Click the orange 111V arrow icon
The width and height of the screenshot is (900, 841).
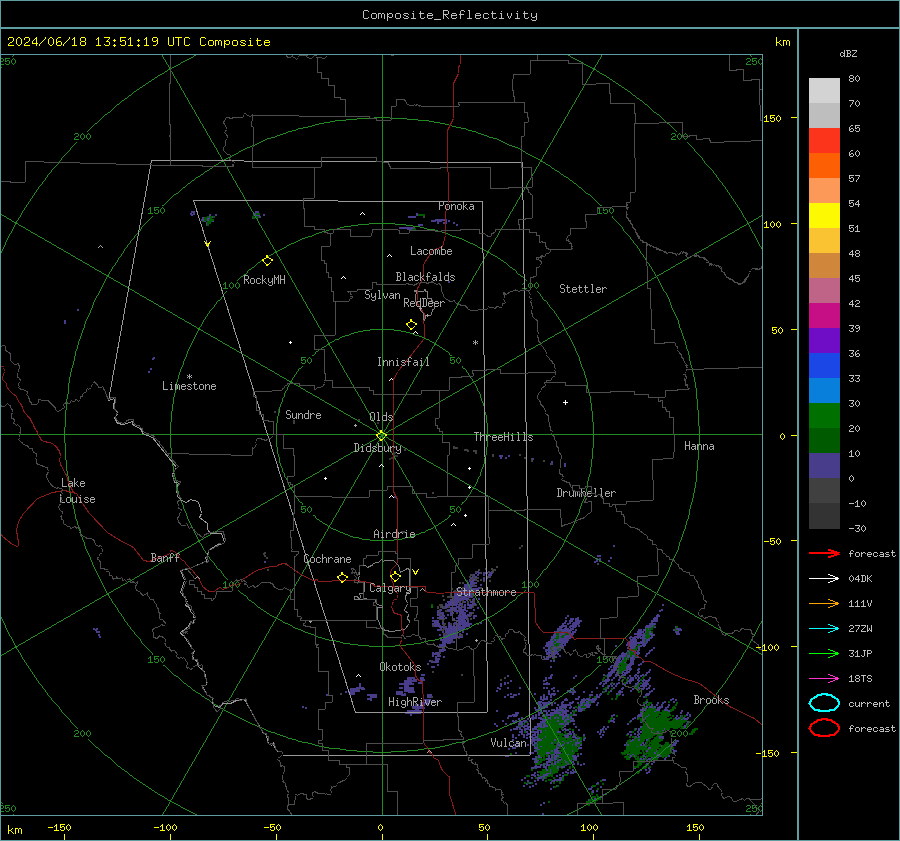point(824,603)
